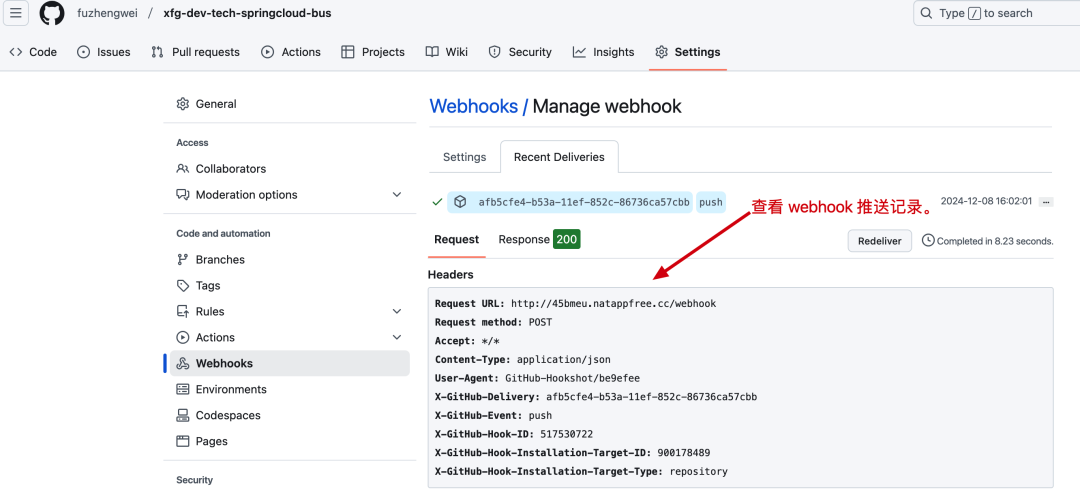Open the Insights tab
Screen dimensions: 1080x489
click(x=603, y=52)
